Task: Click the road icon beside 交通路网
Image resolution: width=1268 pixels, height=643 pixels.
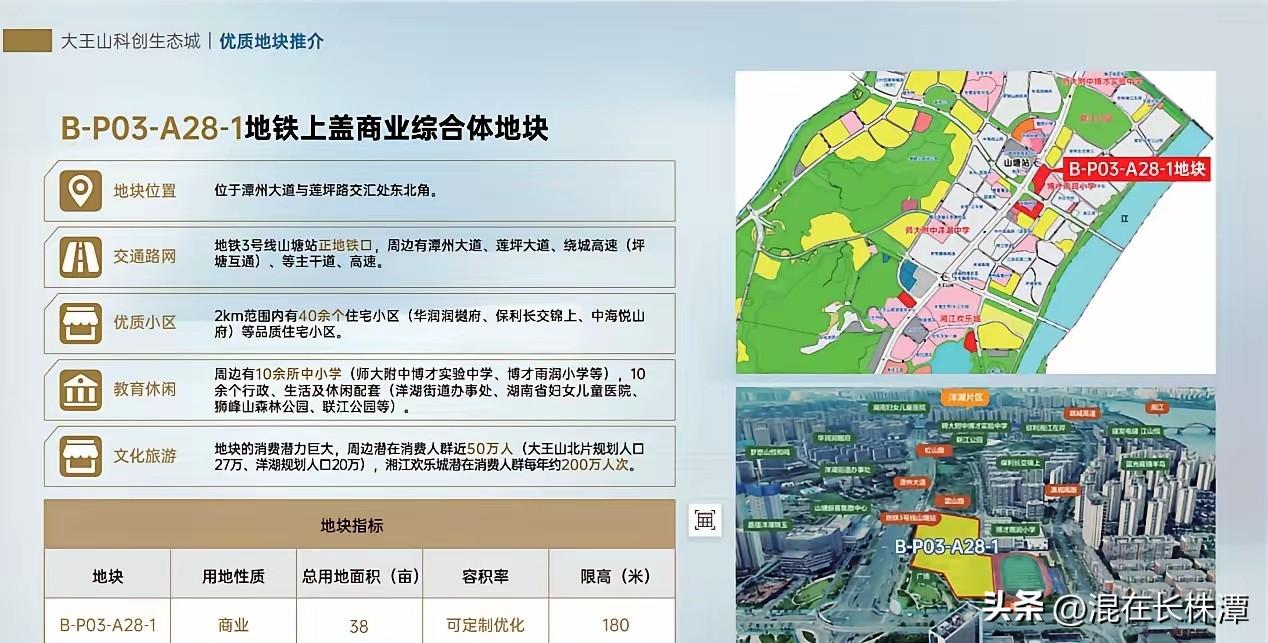Action: click(x=80, y=256)
